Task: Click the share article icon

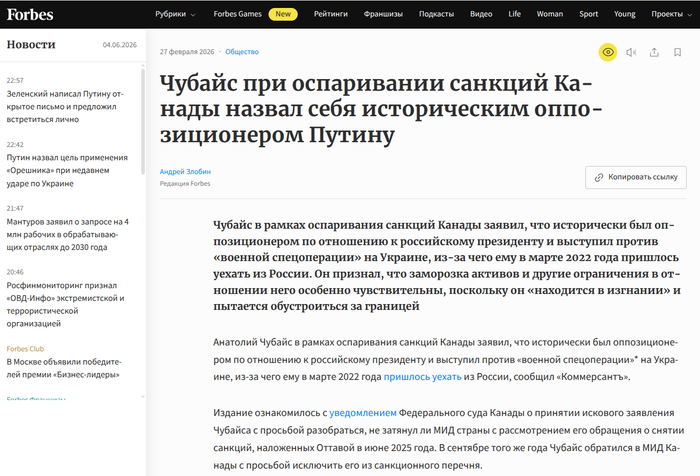Action: [x=654, y=52]
